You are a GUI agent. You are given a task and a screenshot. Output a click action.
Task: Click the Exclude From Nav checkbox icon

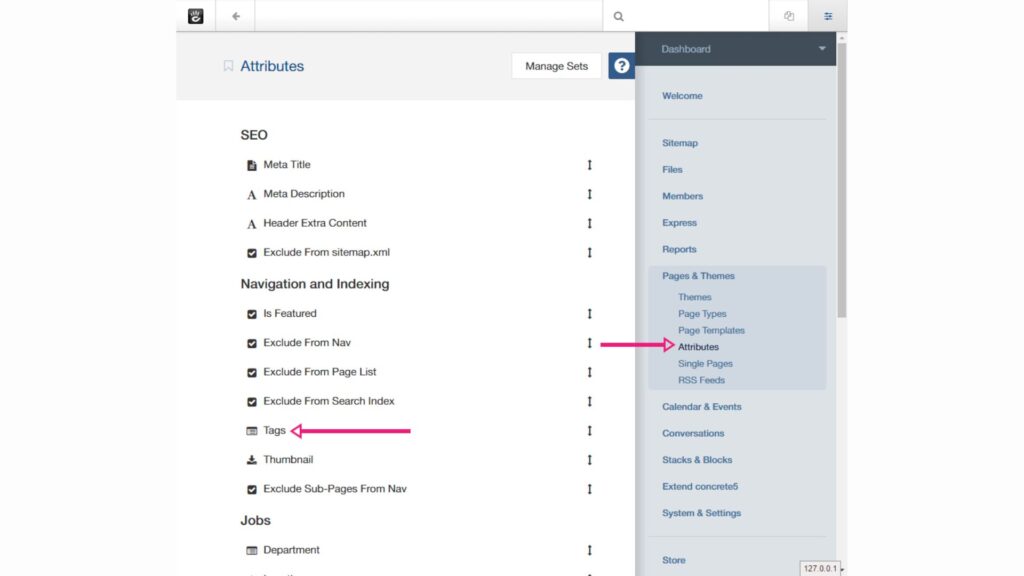pos(251,344)
